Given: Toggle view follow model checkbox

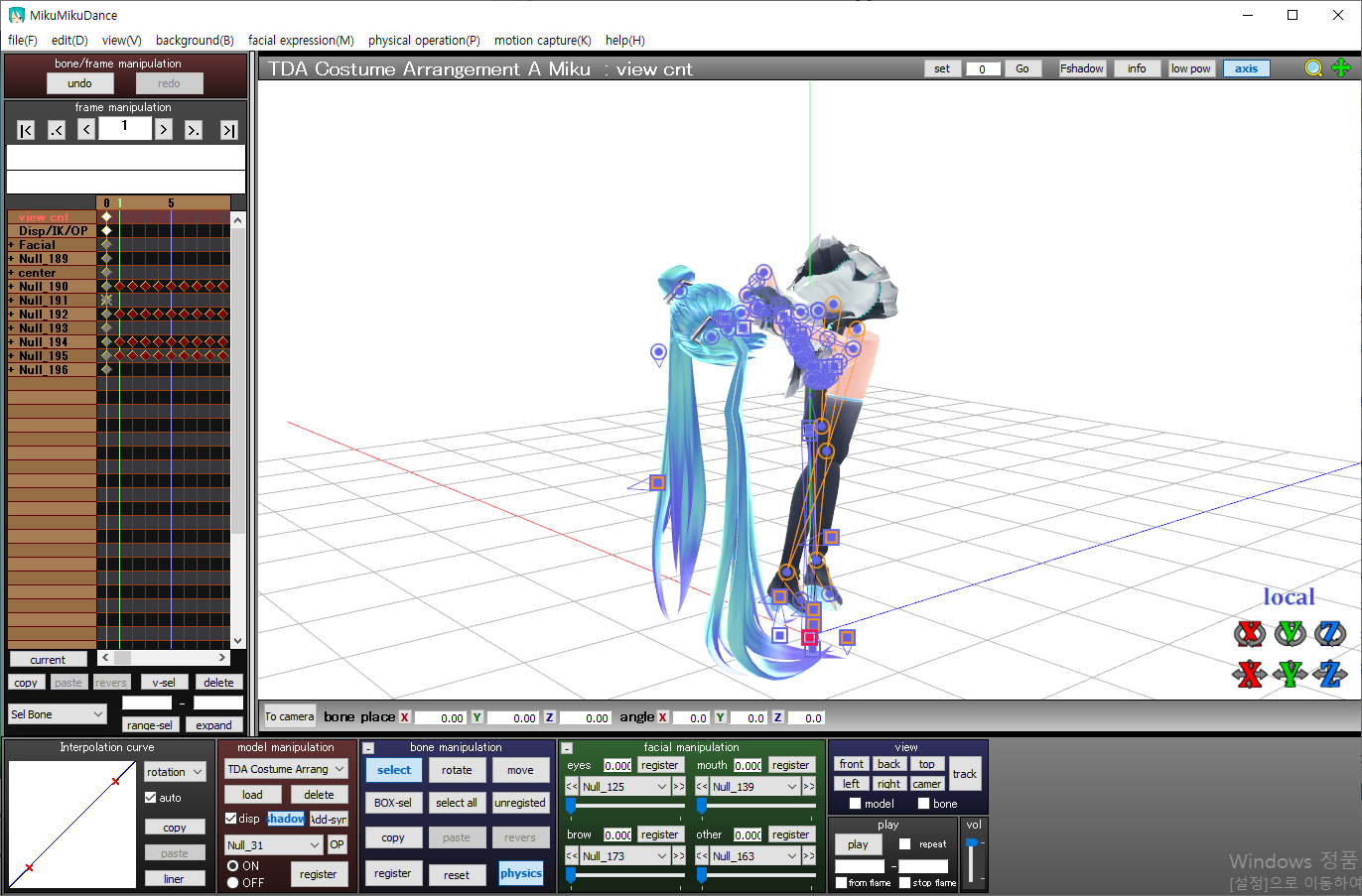Looking at the screenshot, I should [x=855, y=804].
